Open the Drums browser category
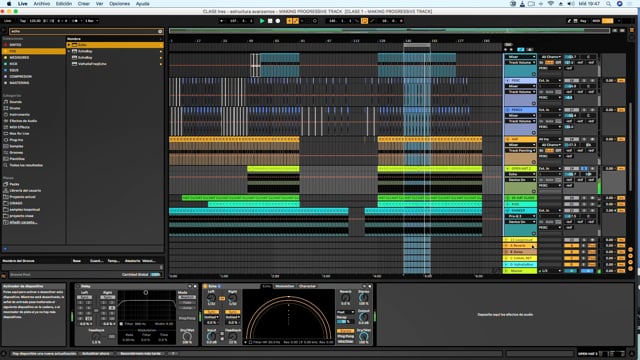 click(15, 108)
